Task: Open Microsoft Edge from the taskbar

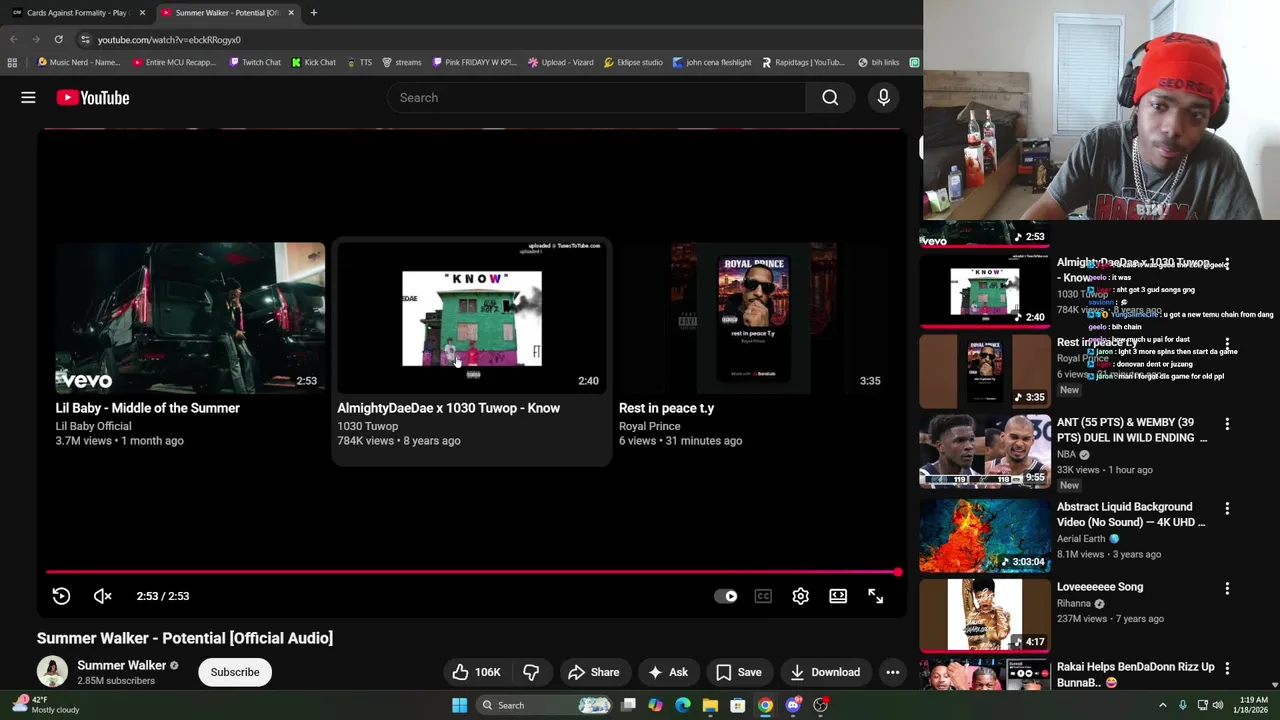Action: [682, 705]
